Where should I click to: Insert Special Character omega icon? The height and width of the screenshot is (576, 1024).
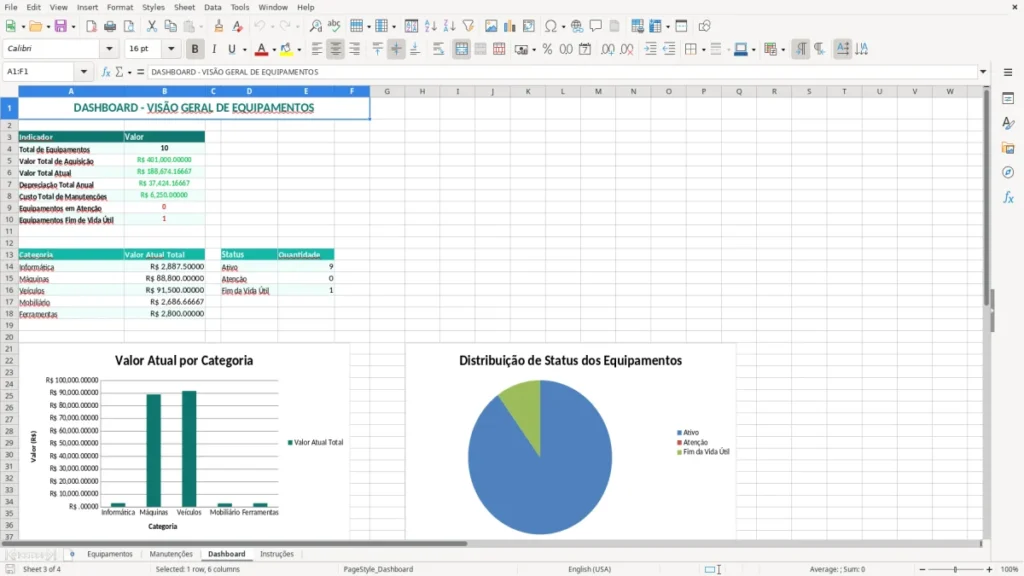click(x=551, y=26)
